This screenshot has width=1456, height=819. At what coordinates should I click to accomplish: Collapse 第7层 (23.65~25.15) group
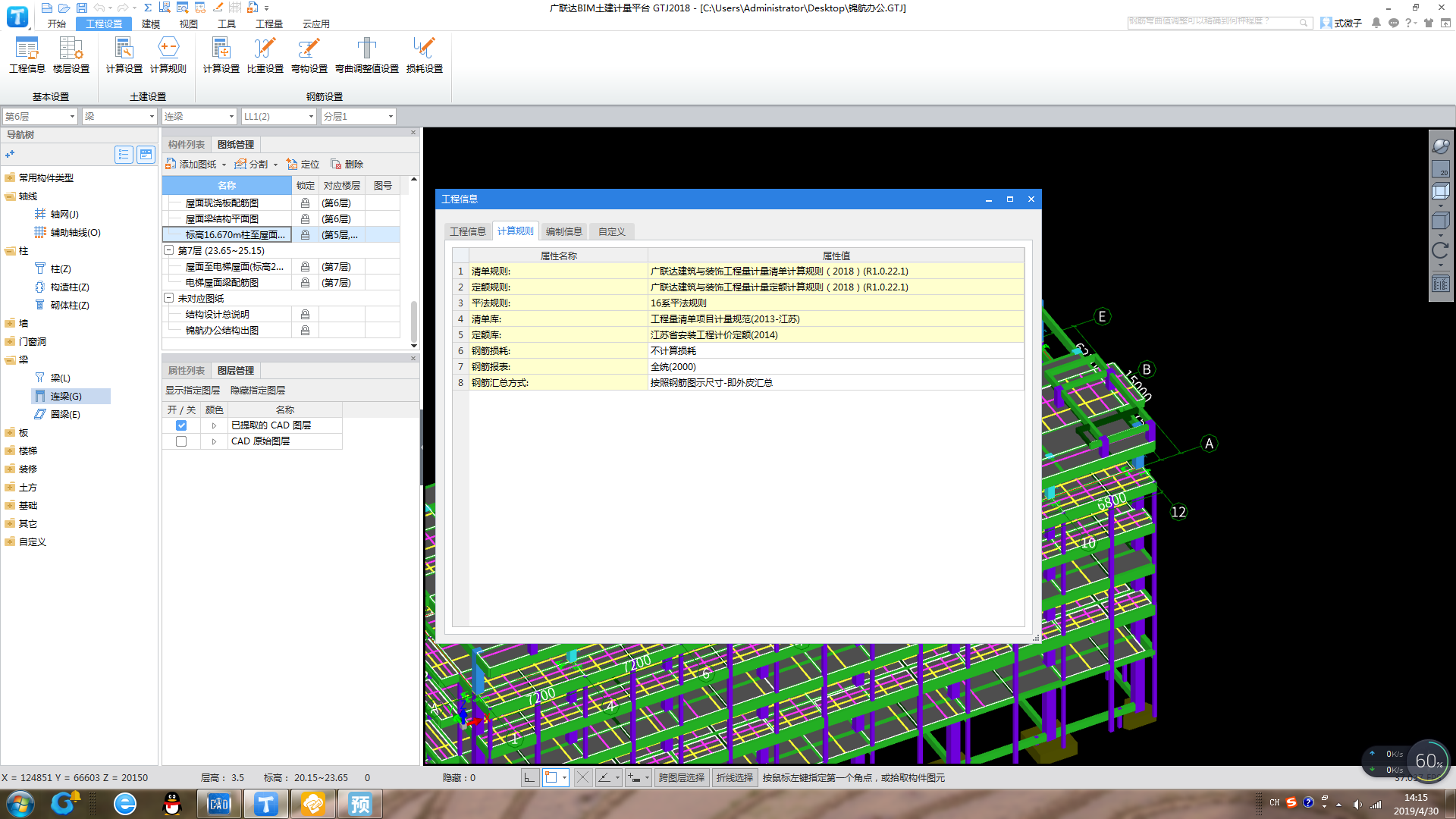pyautogui.click(x=169, y=250)
